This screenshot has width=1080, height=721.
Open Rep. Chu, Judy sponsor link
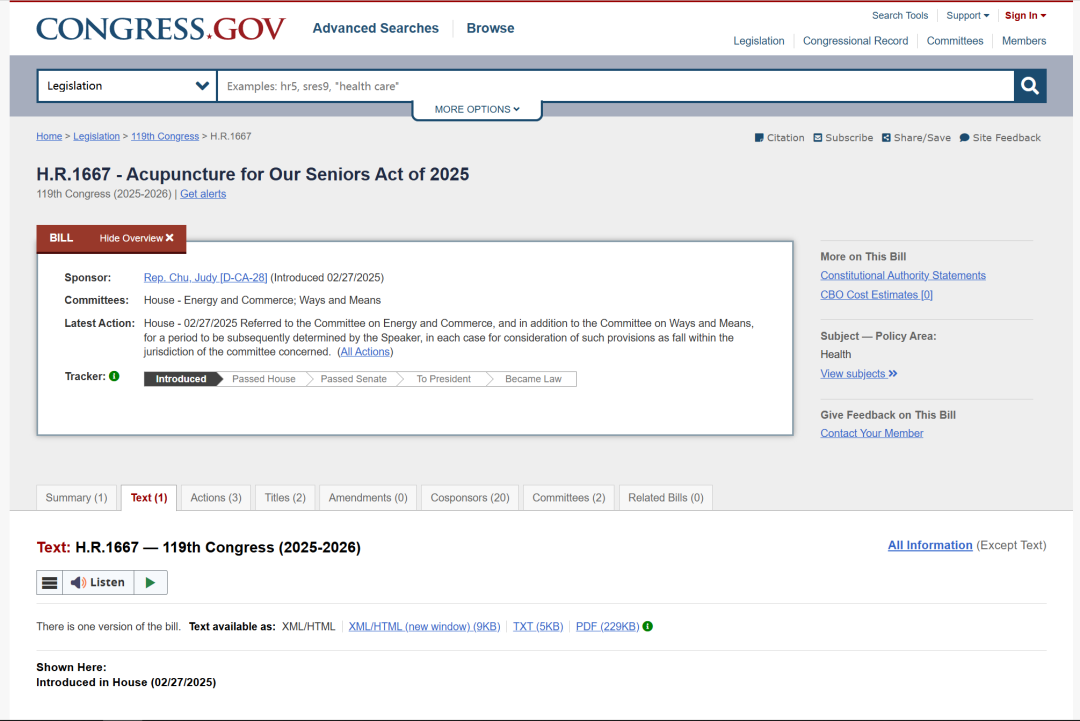click(x=205, y=278)
